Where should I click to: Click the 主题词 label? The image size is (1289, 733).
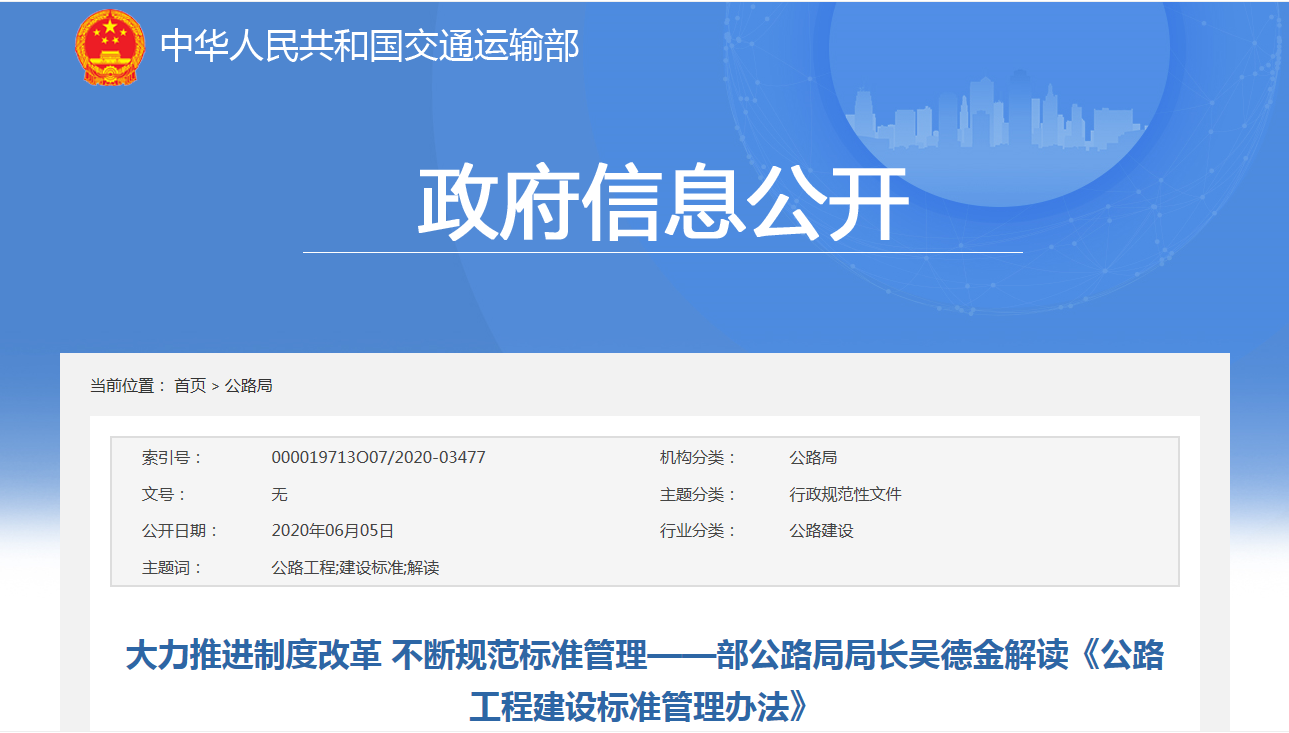[x=171, y=568]
